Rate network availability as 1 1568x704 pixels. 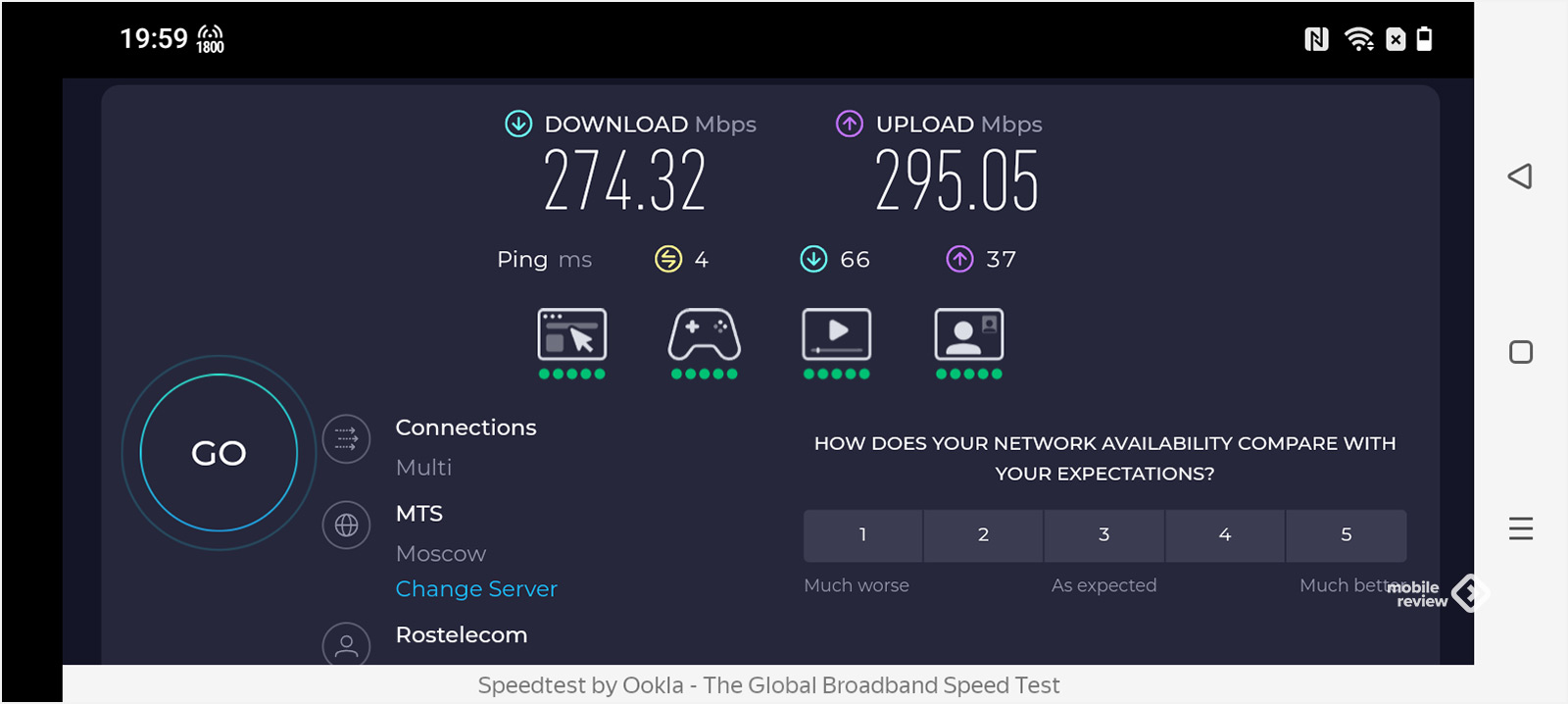862,535
